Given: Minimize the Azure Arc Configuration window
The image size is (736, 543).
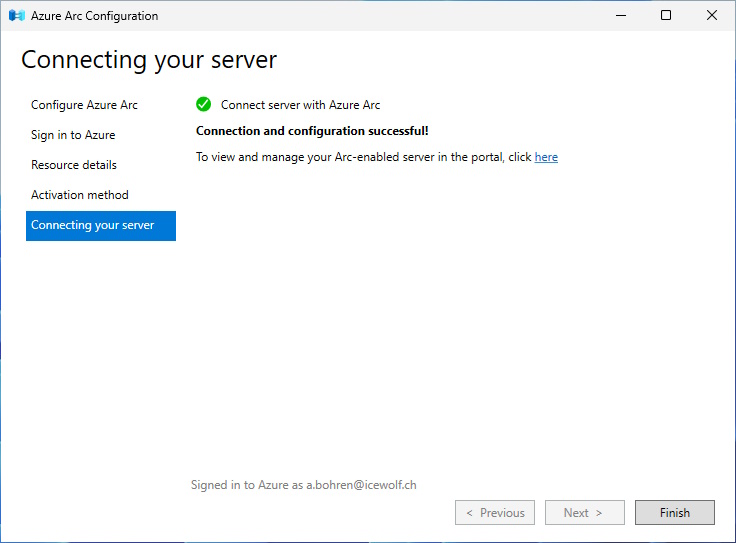Looking at the screenshot, I should [x=621, y=15].
